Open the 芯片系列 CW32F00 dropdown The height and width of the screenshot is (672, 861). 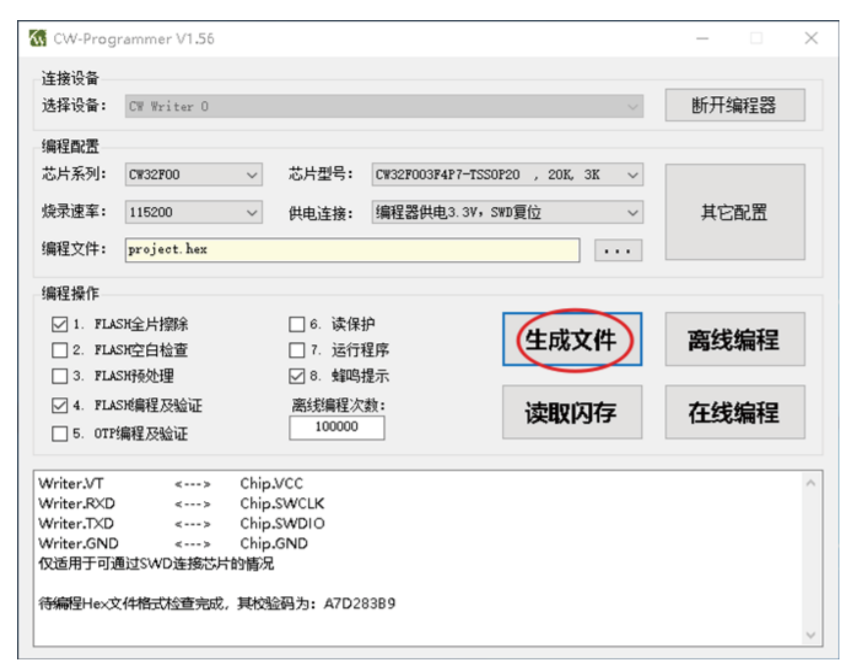pos(193,175)
